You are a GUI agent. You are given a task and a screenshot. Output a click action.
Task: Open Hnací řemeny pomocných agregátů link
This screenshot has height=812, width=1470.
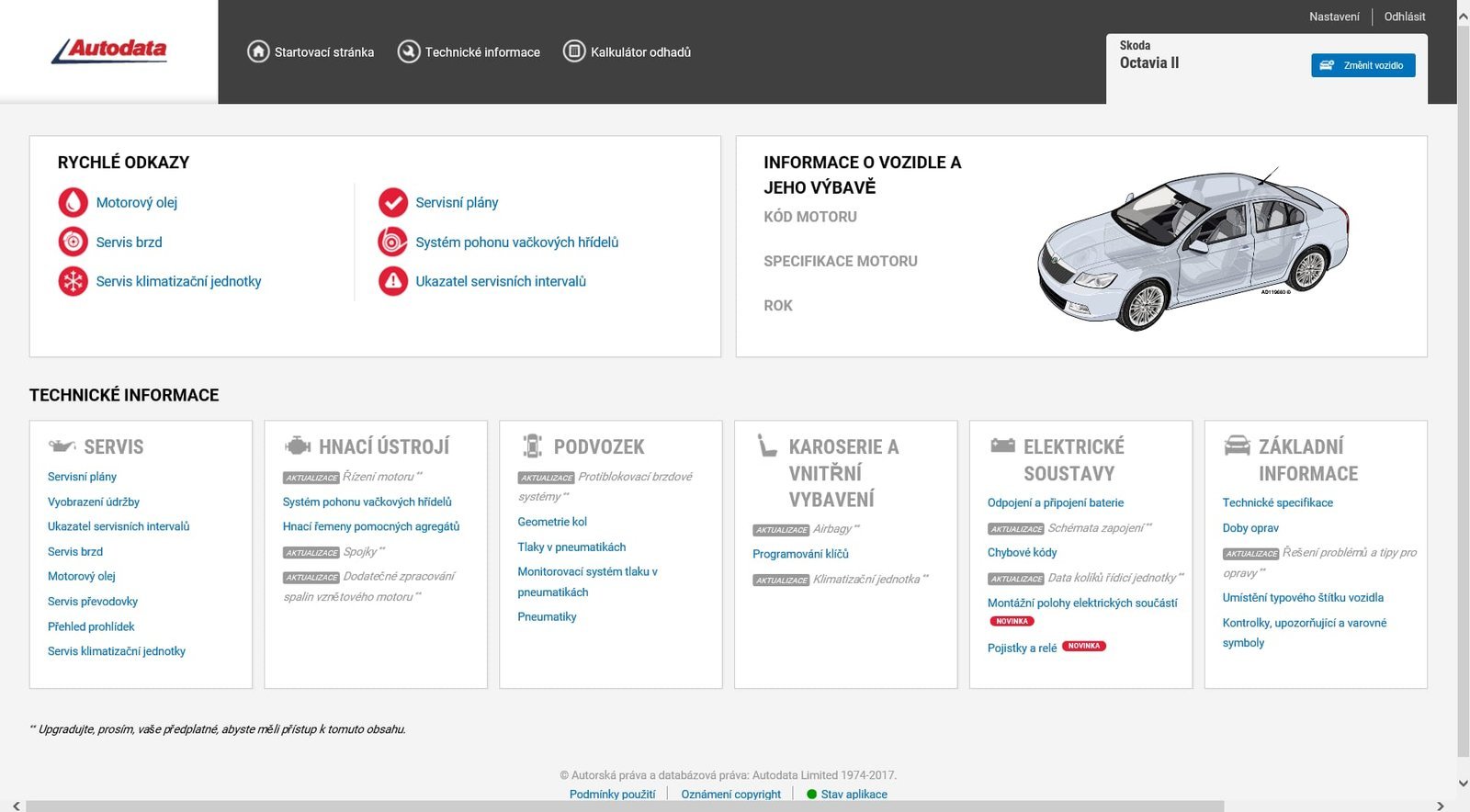[371, 526]
